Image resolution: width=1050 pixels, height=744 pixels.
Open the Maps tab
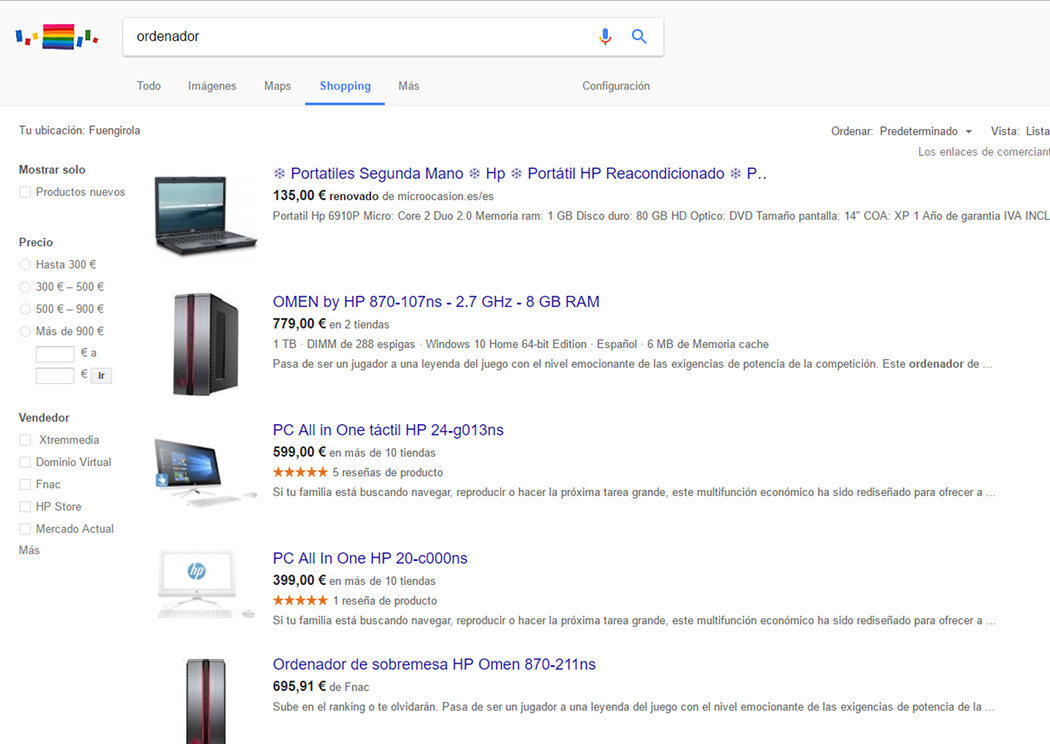pyautogui.click(x=277, y=86)
